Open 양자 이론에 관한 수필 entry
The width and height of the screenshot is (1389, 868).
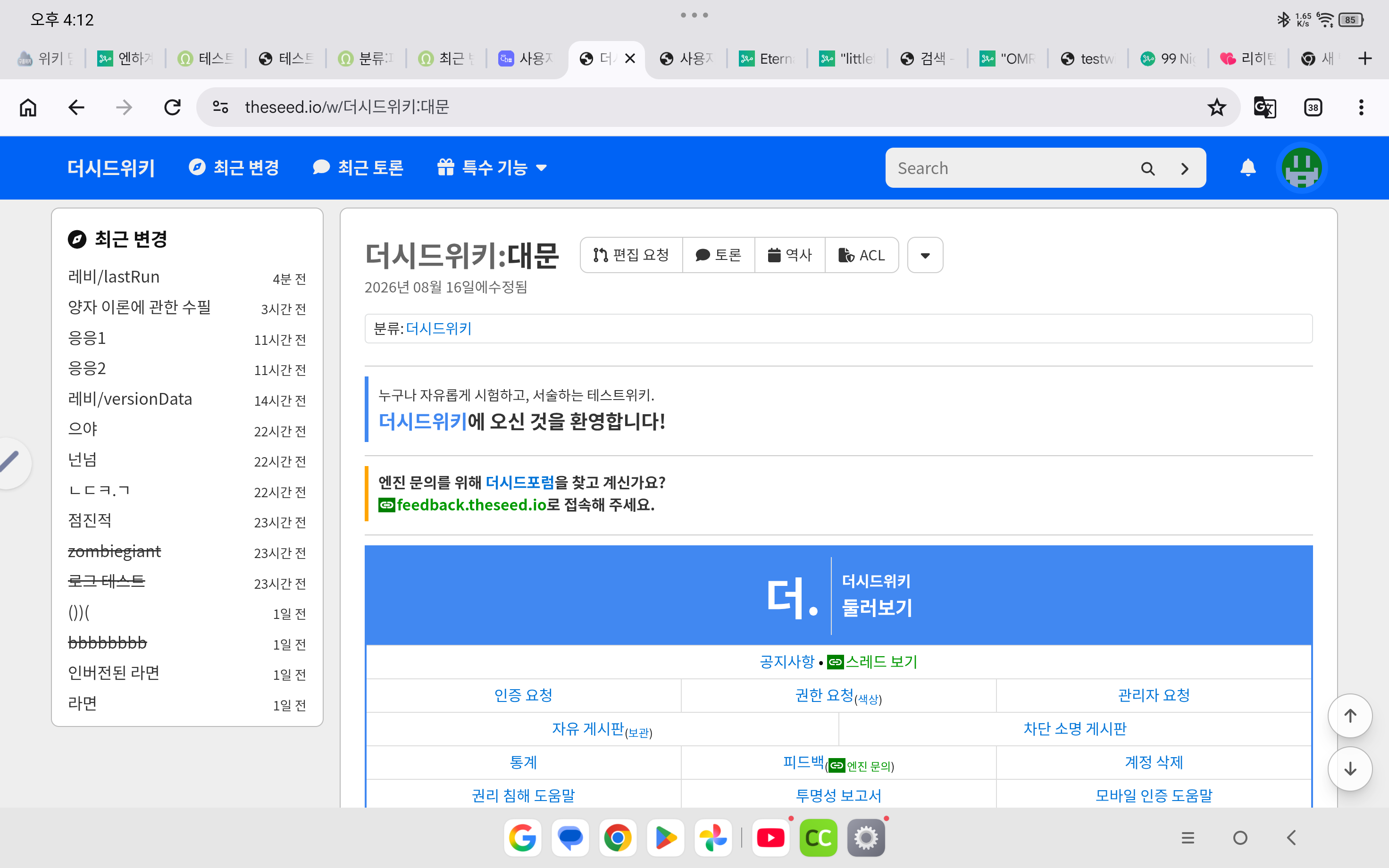[140, 307]
